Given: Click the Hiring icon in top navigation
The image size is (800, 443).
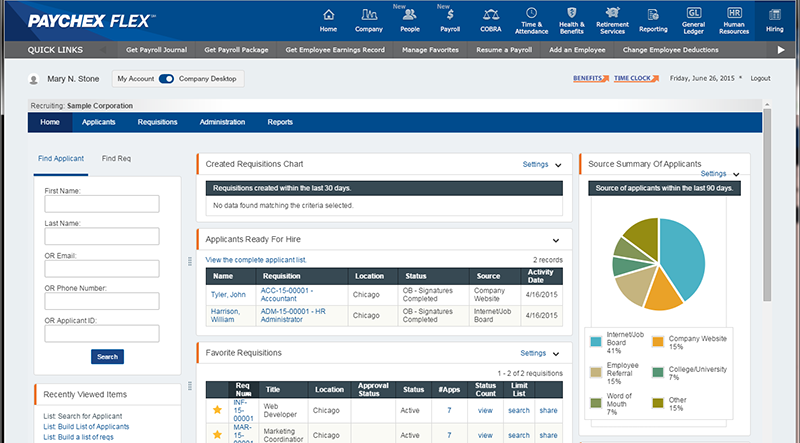Looking at the screenshot, I should tap(774, 13).
